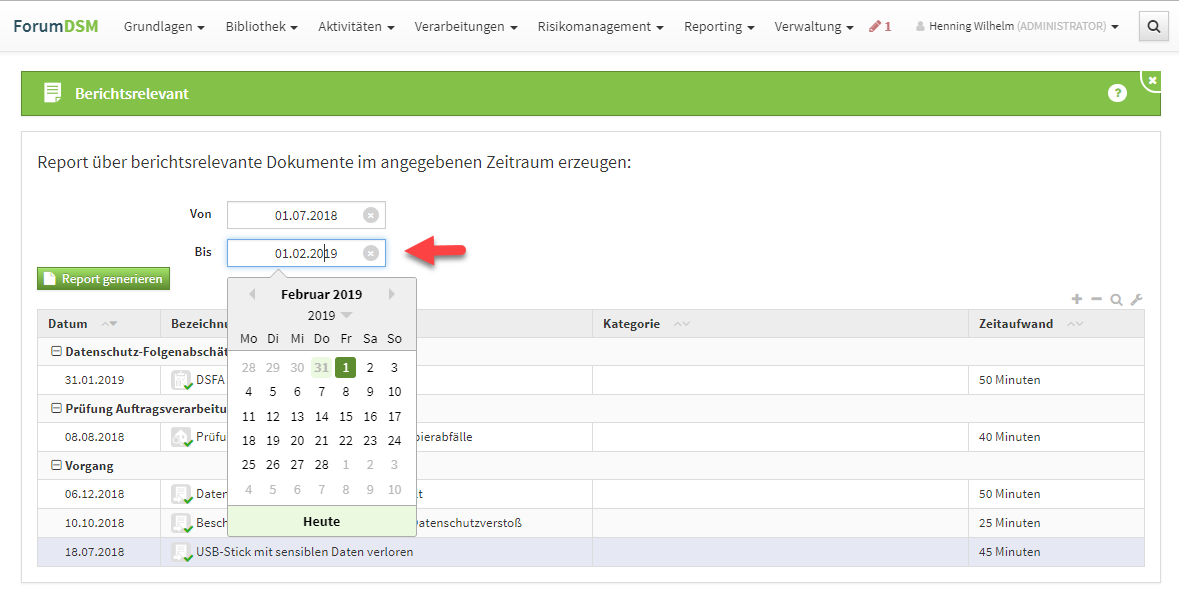Click the red pencil notification icon
The width and height of the screenshot is (1179, 591).
pos(879,27)
